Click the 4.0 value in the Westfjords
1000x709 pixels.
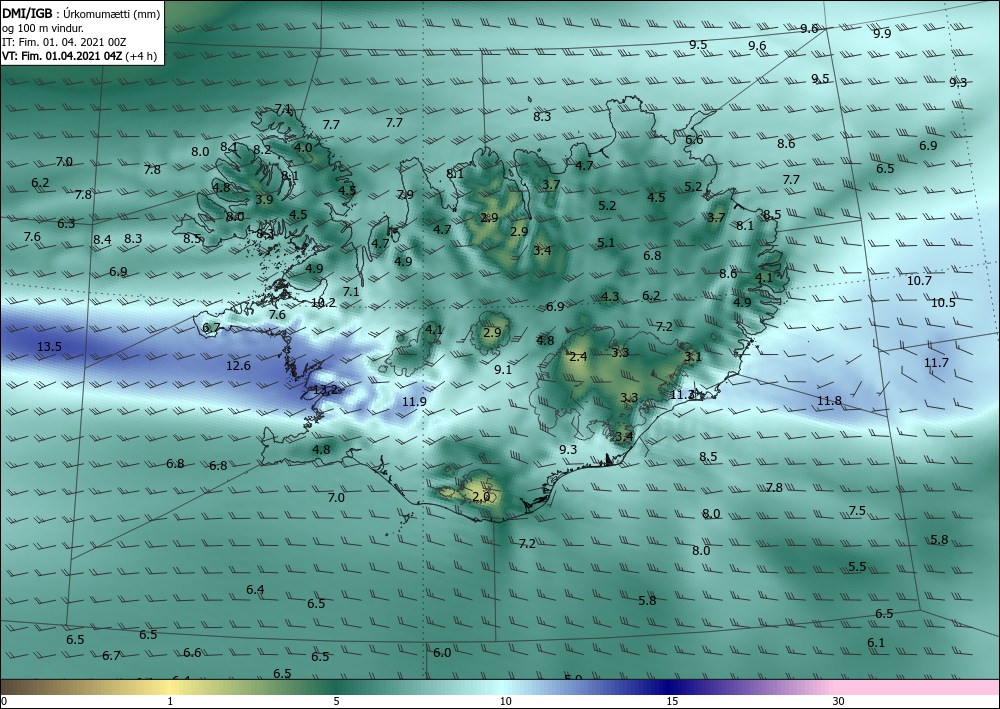click(303, 147)
